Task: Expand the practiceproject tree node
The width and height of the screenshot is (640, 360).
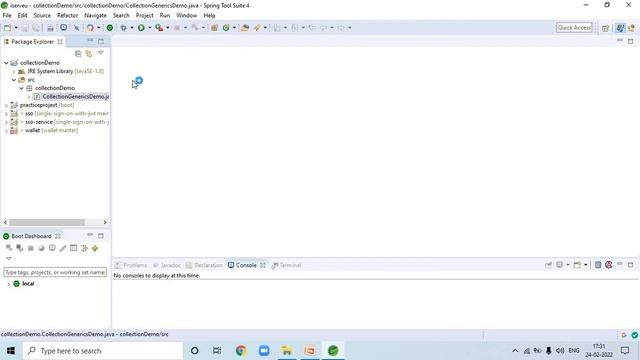Action: coord(6,105)
